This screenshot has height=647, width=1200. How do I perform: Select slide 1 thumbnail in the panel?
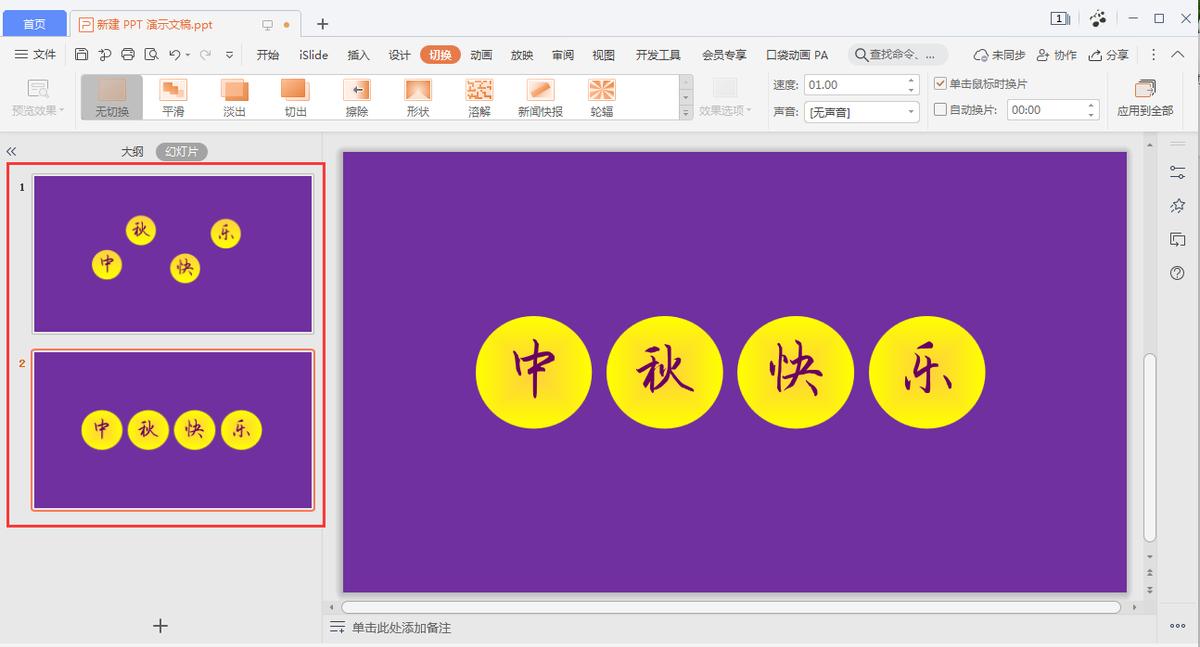tap(172, 252)
